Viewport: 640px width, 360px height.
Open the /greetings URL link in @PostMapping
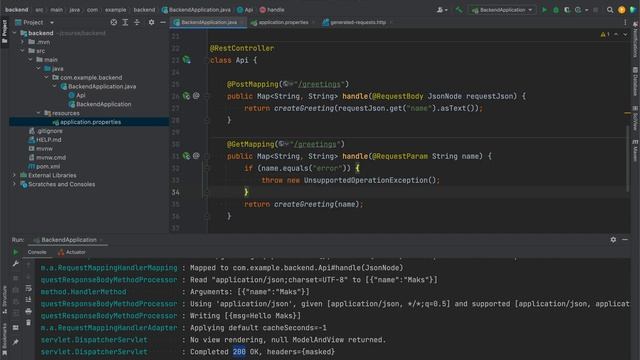(x=320, y=84)
